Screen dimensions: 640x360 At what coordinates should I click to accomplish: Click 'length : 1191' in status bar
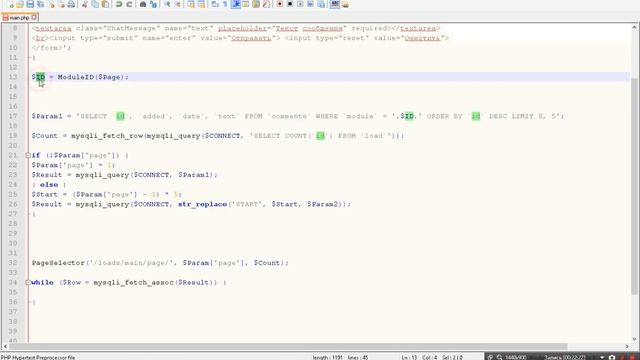coord(327,357)
